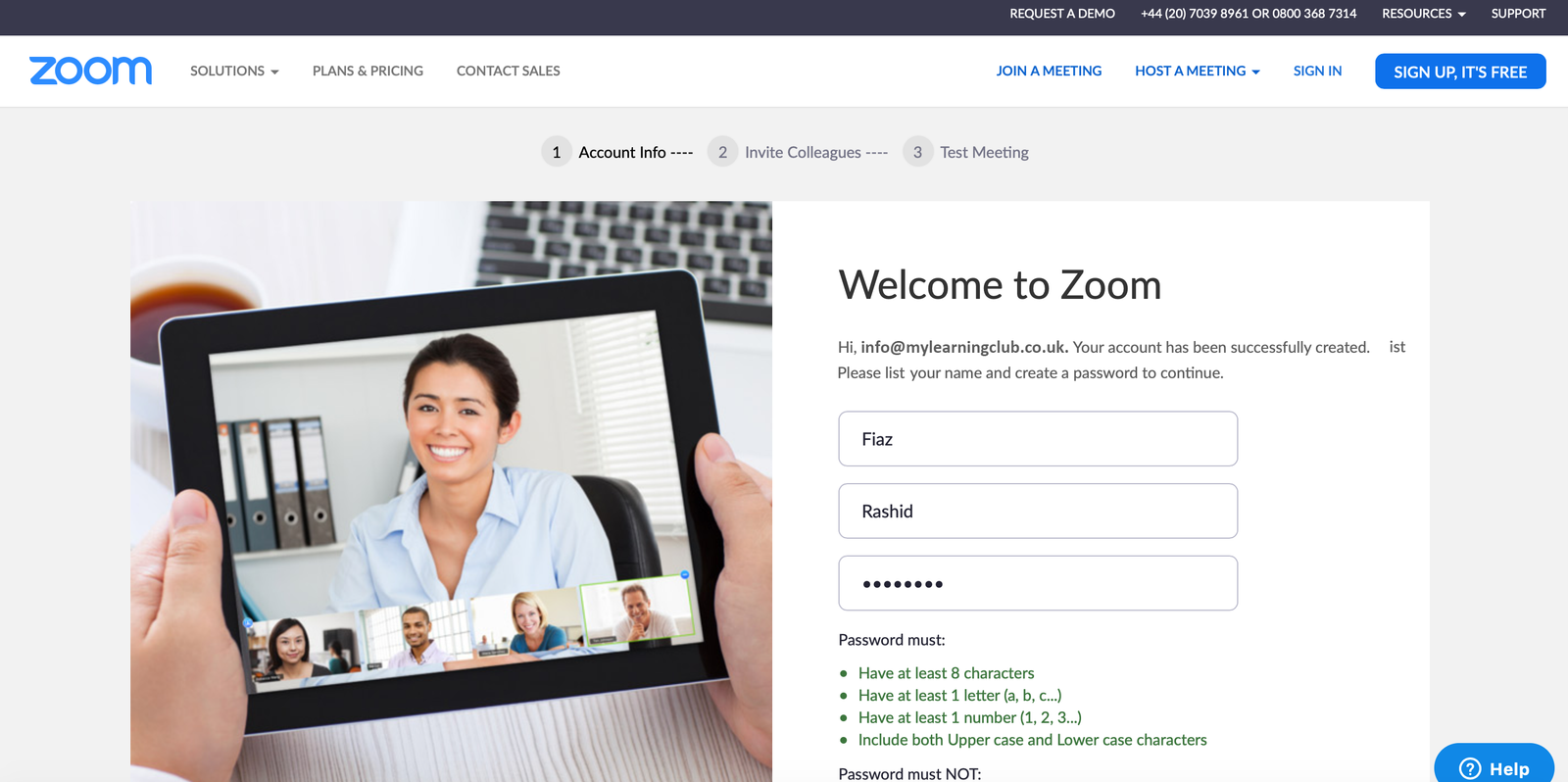Click the phone number in top bar
Viewport: 1568px width, 782px height.
[x=1249, y=14]
